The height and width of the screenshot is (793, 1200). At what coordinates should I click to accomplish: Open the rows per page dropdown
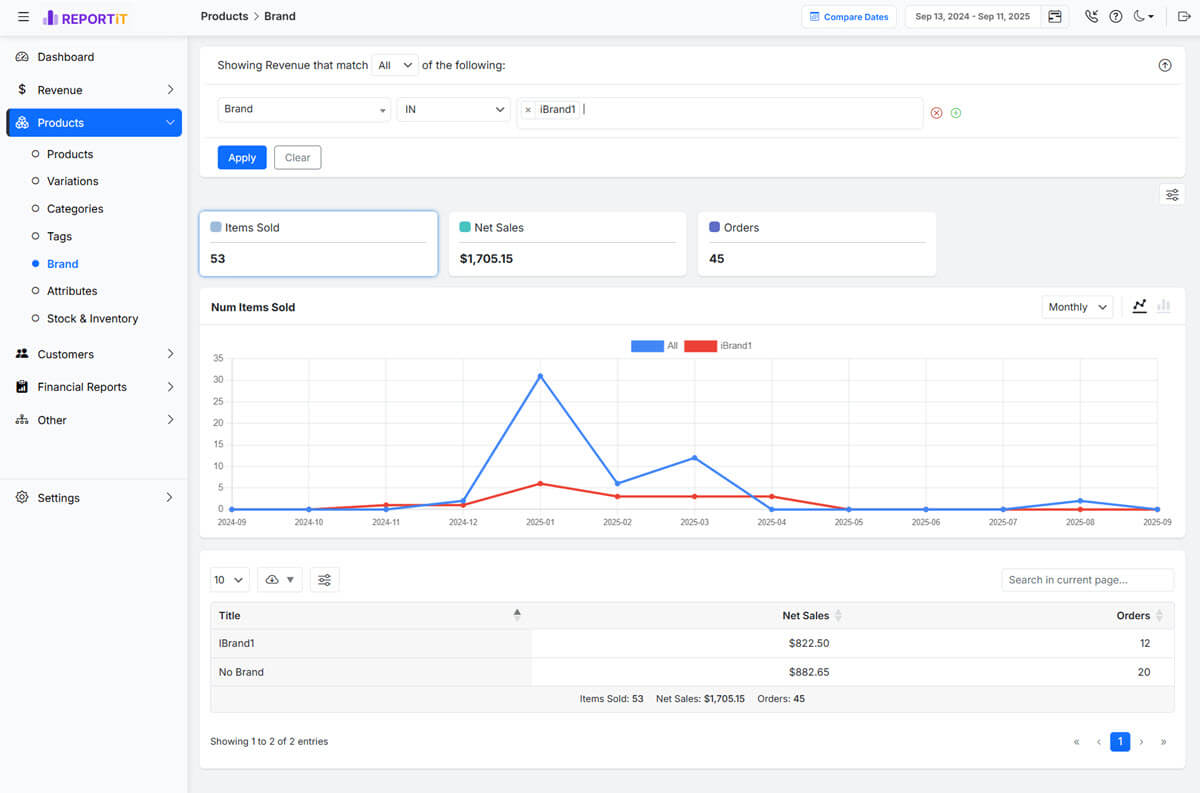point(229,580)
